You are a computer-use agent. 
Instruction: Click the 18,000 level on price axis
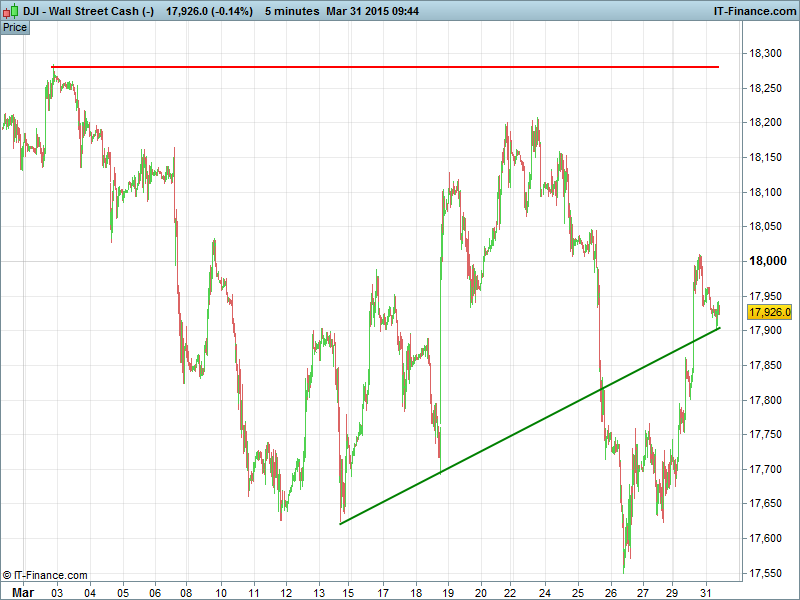769,261
